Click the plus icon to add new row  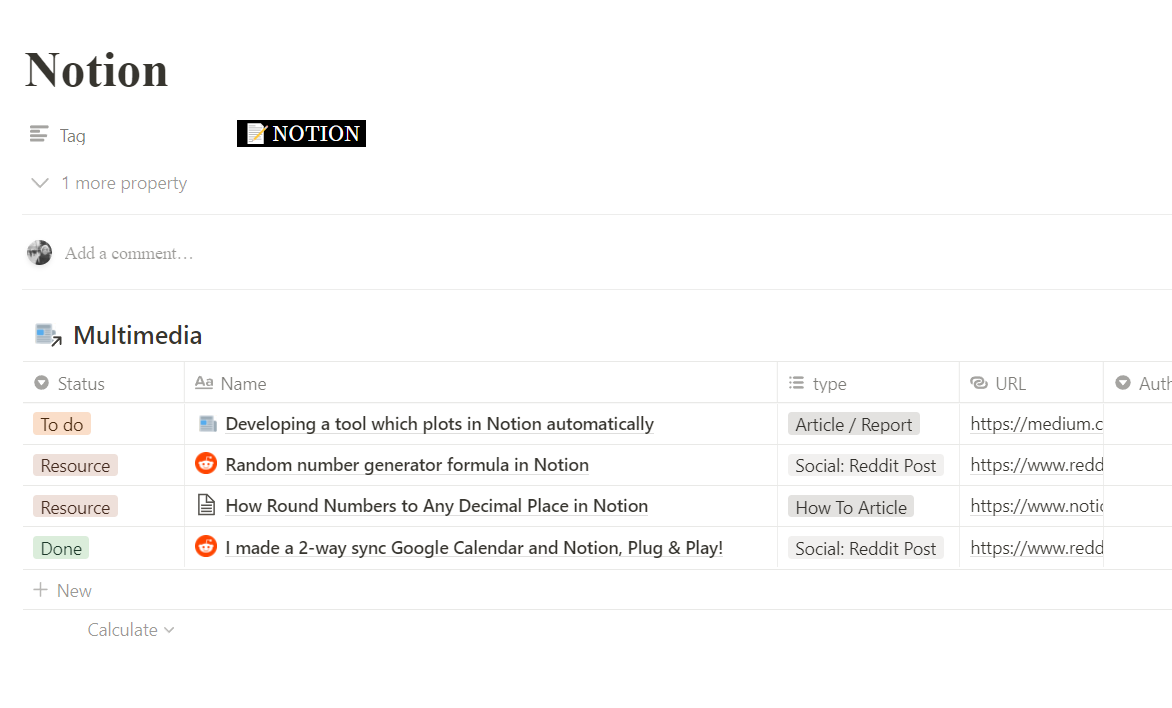[40, 590]
